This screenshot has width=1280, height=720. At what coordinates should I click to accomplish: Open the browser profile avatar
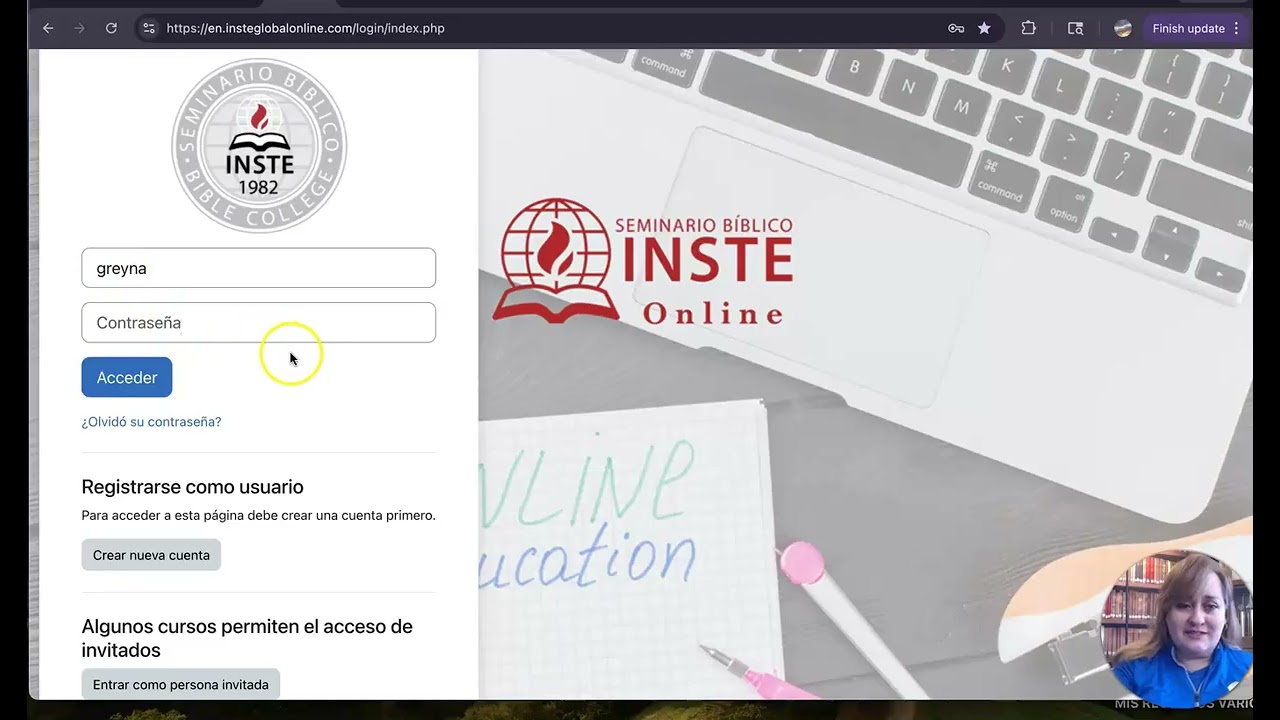click(x=1123, y=28)
